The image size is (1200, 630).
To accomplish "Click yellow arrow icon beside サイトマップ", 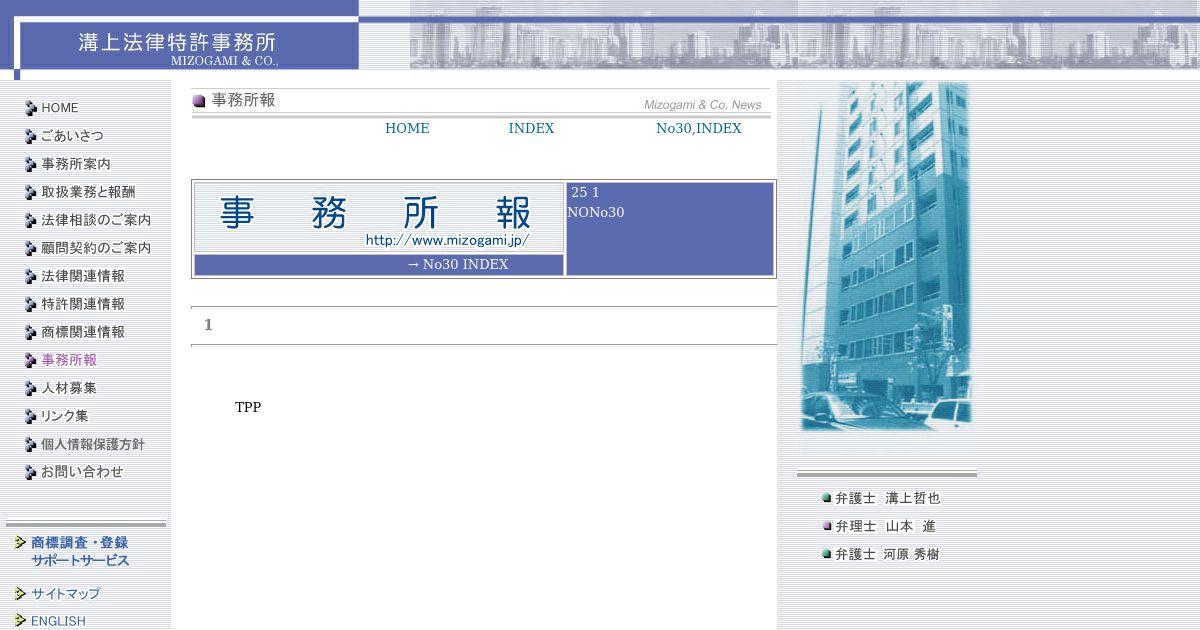I will click(x=20, y=594).
